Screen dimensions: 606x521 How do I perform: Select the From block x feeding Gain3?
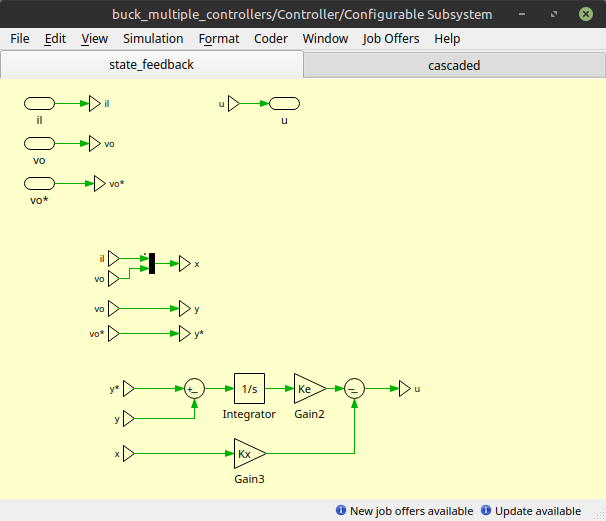[x=129, y=453]
